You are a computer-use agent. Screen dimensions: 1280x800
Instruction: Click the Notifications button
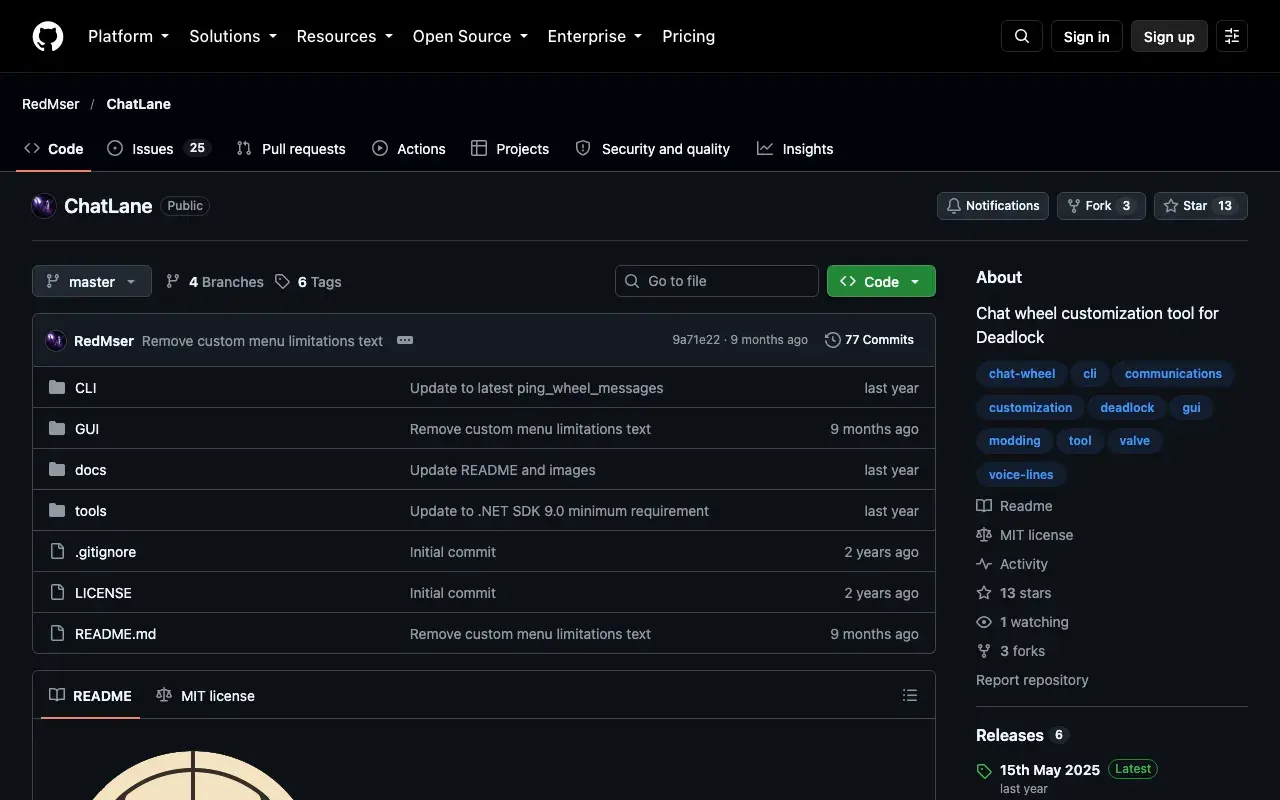pyautogui.click(x=993, y=206)
